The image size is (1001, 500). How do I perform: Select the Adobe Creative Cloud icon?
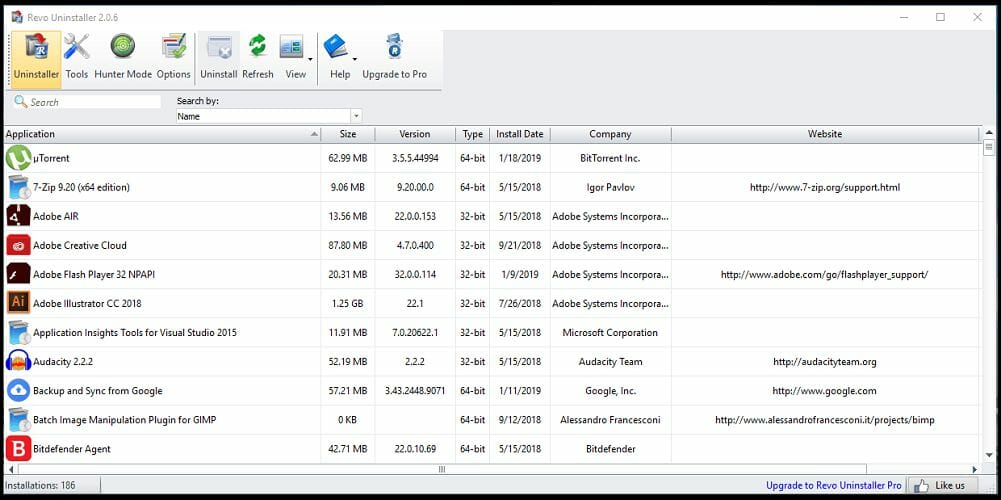click(19, 245)
